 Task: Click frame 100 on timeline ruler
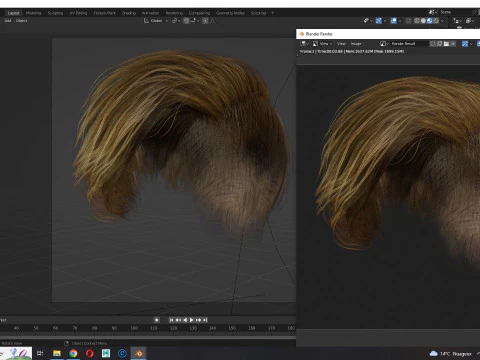[x=134, y=328]
